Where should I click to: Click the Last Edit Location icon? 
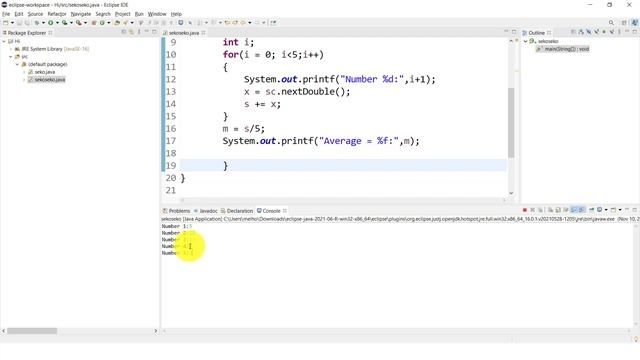point(227,23)
